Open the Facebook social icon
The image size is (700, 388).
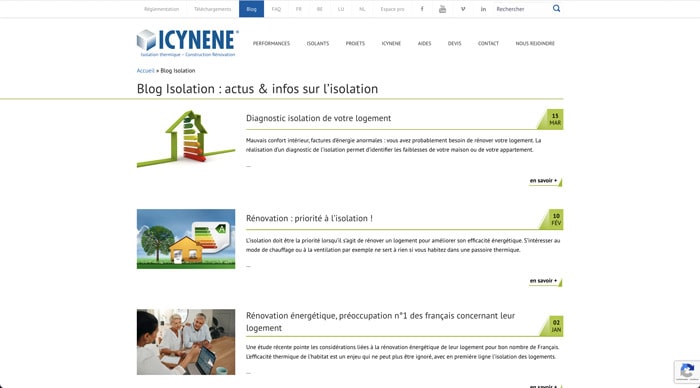tap(422, 9)
